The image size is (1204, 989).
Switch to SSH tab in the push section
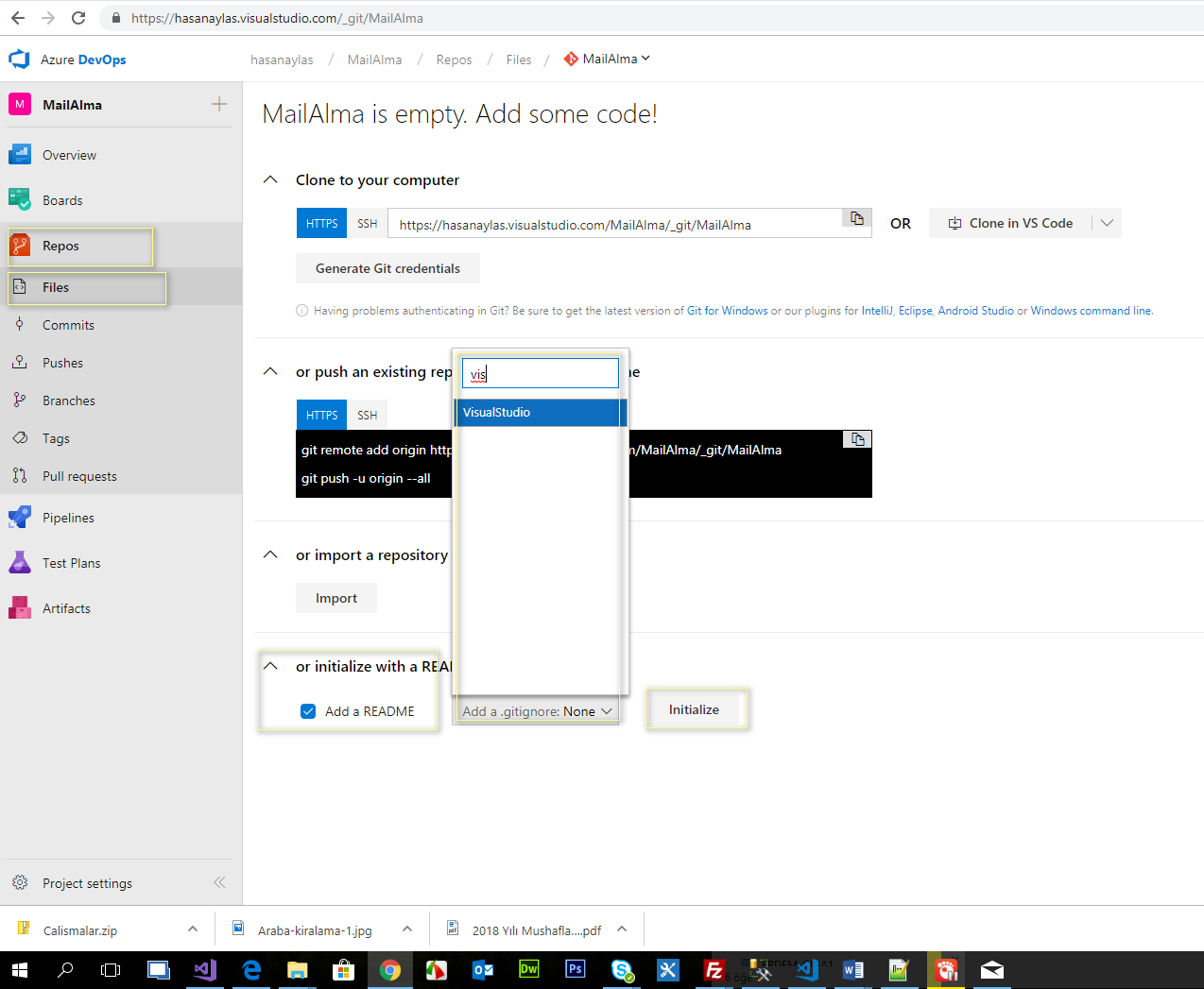[x=368, y=415]
